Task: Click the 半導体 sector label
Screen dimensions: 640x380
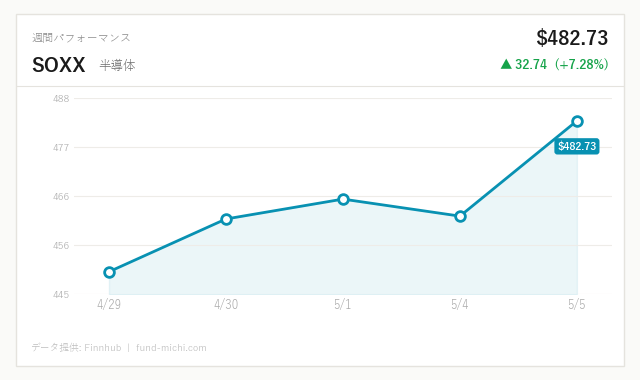Action: click(118, 65)
